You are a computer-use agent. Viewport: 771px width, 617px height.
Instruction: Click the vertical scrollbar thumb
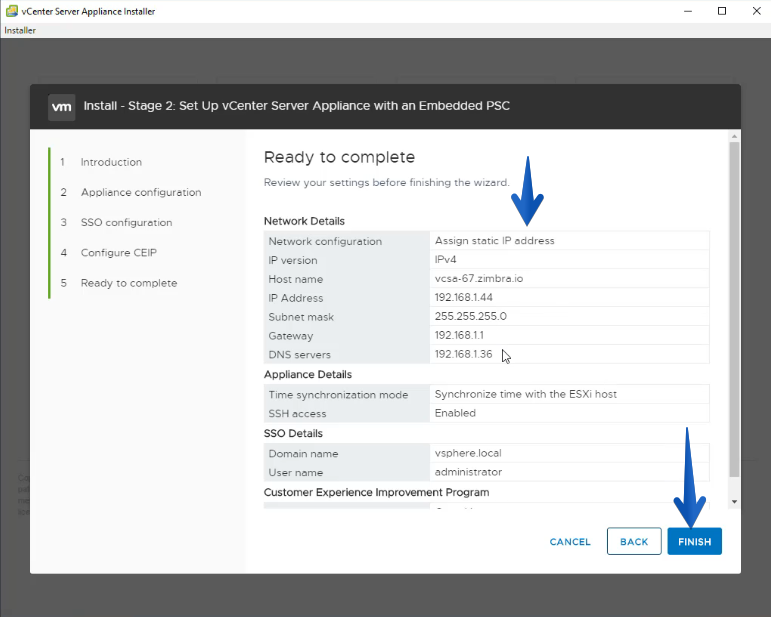[734, 310]
